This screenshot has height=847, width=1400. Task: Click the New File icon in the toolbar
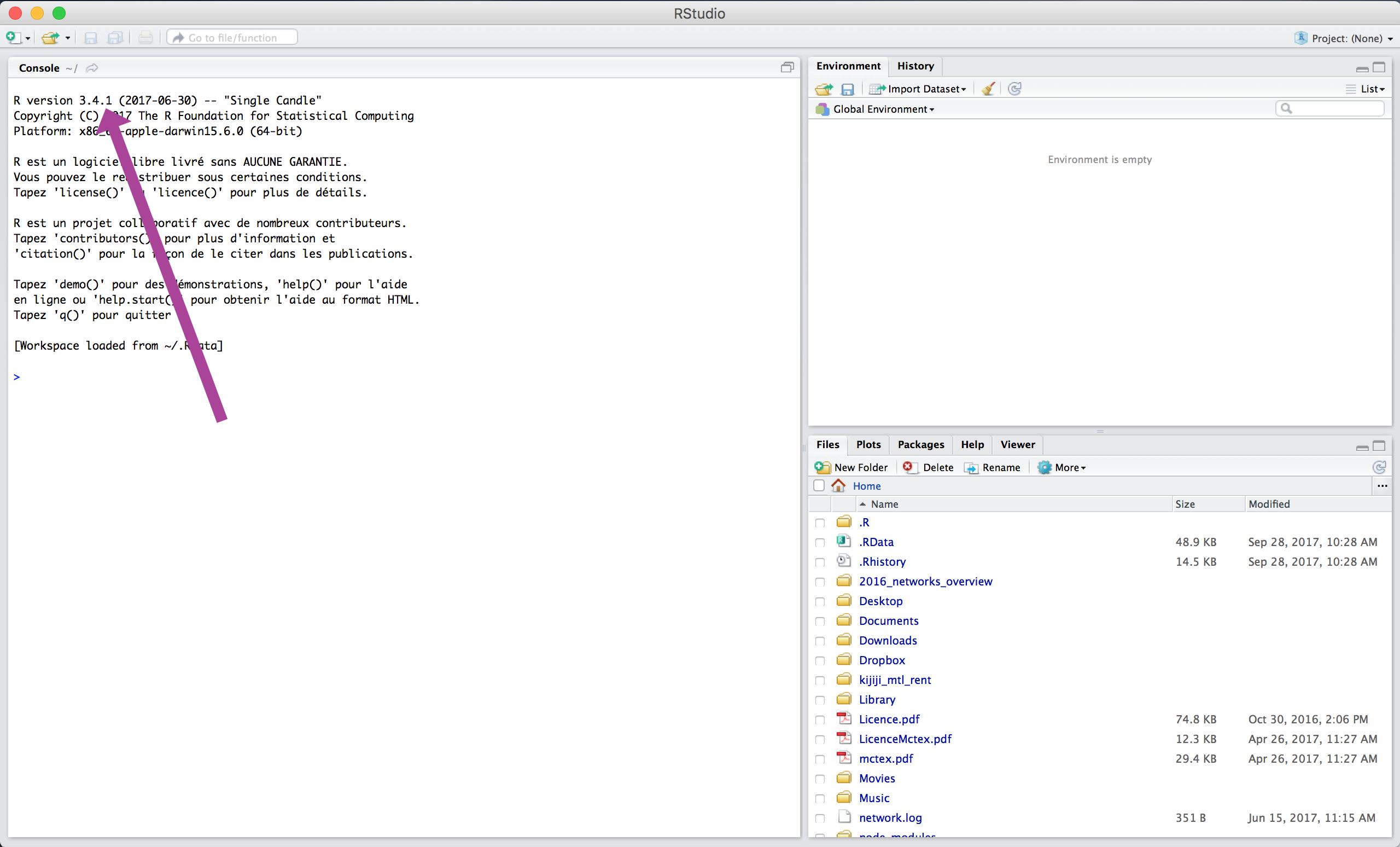point(13,38)
